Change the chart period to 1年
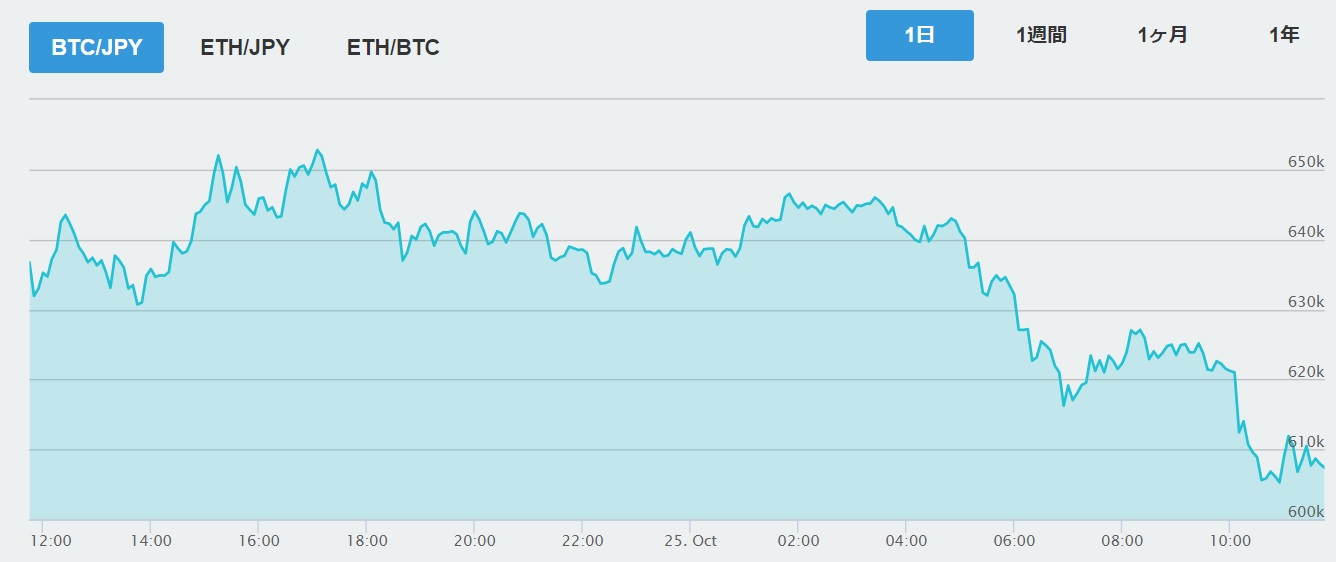The image size is (1336, 562). pyautogui.click(x=1283, y=35)
